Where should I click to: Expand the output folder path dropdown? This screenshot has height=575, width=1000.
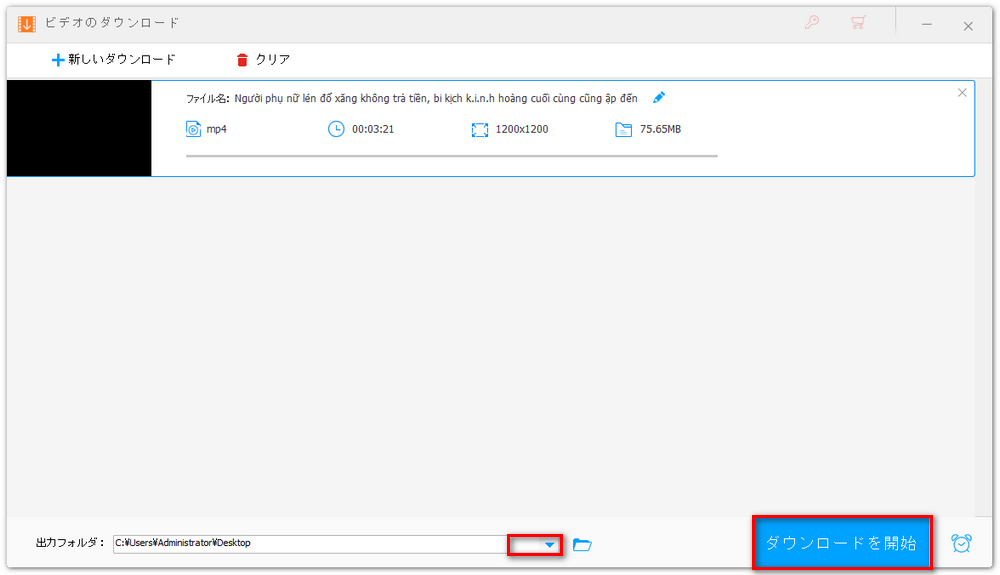point(549,544)
